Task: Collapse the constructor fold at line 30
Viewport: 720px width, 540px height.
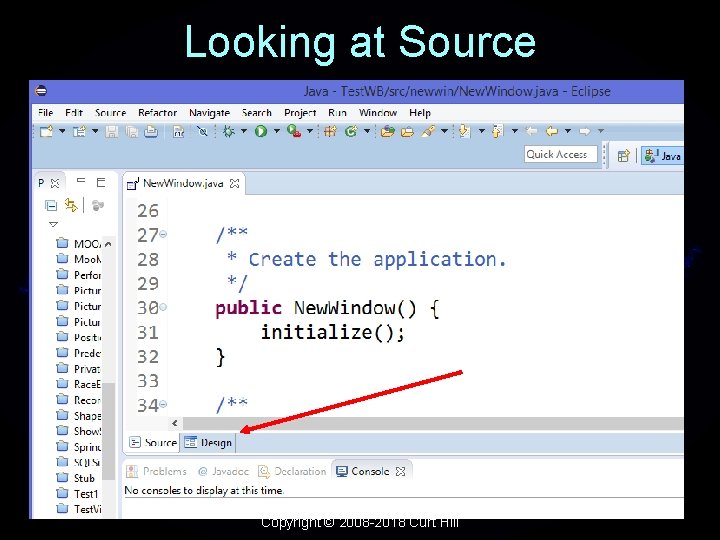Action: [x=163, y=307]
